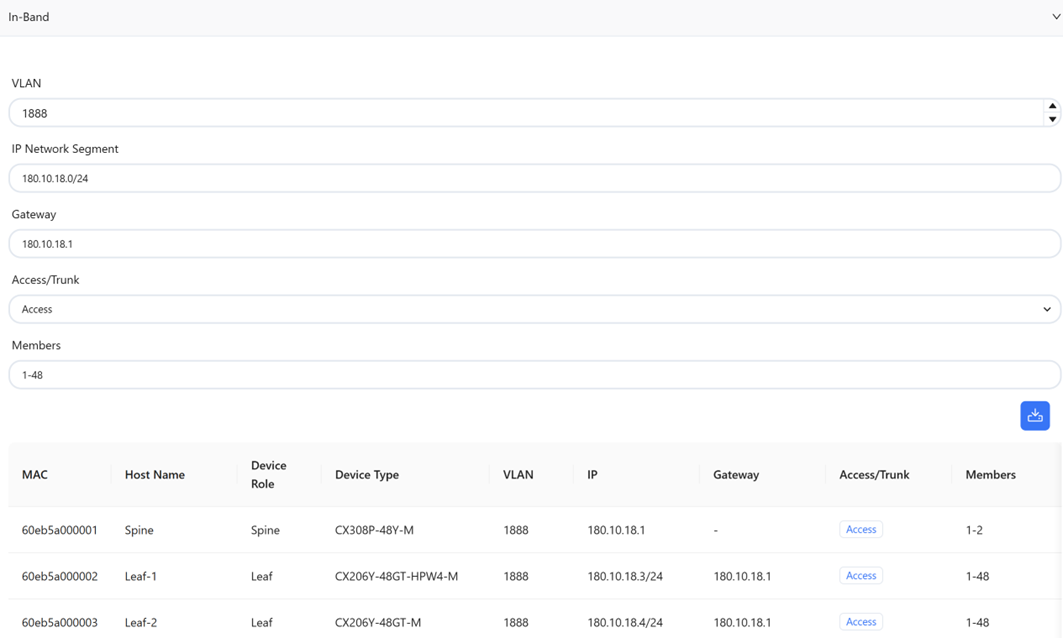Click device type CX206Y-48GT-M
Viewport: 1063px width, 638px height.
click(x=378, y=622)
